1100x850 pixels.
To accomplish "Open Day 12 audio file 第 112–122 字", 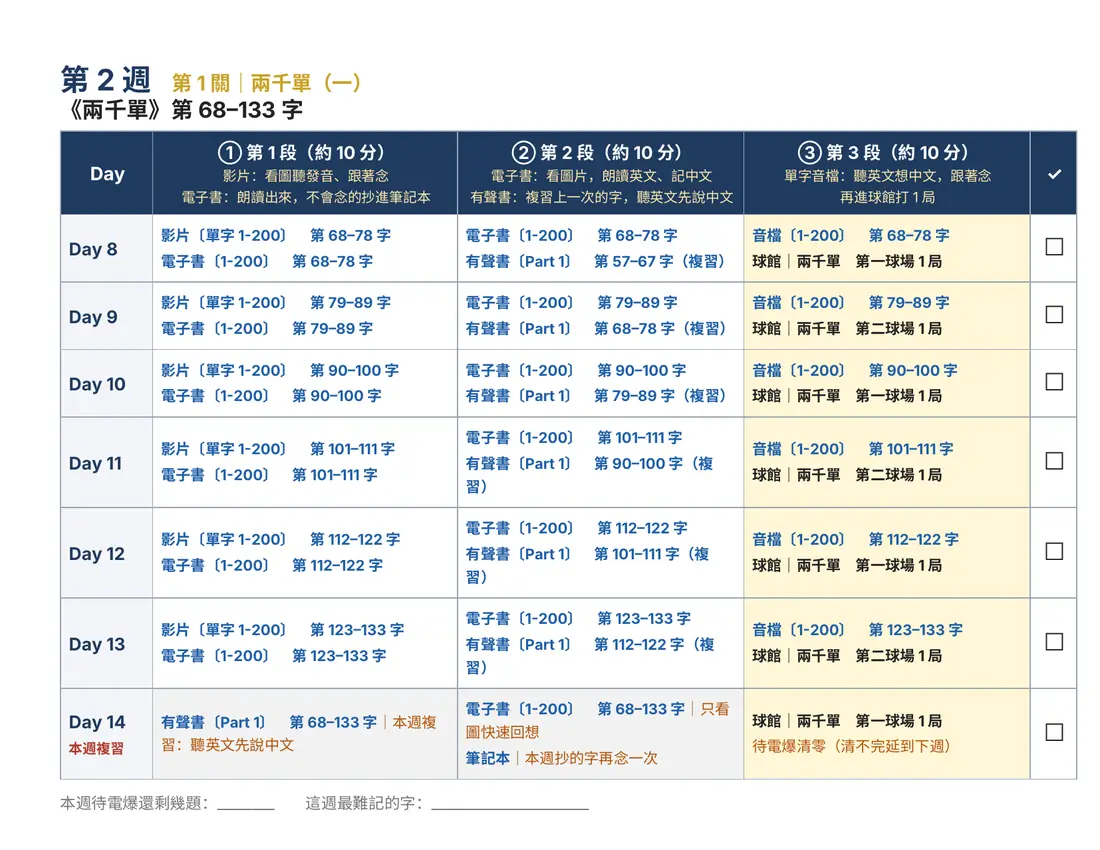I will (x=855, y=539).
